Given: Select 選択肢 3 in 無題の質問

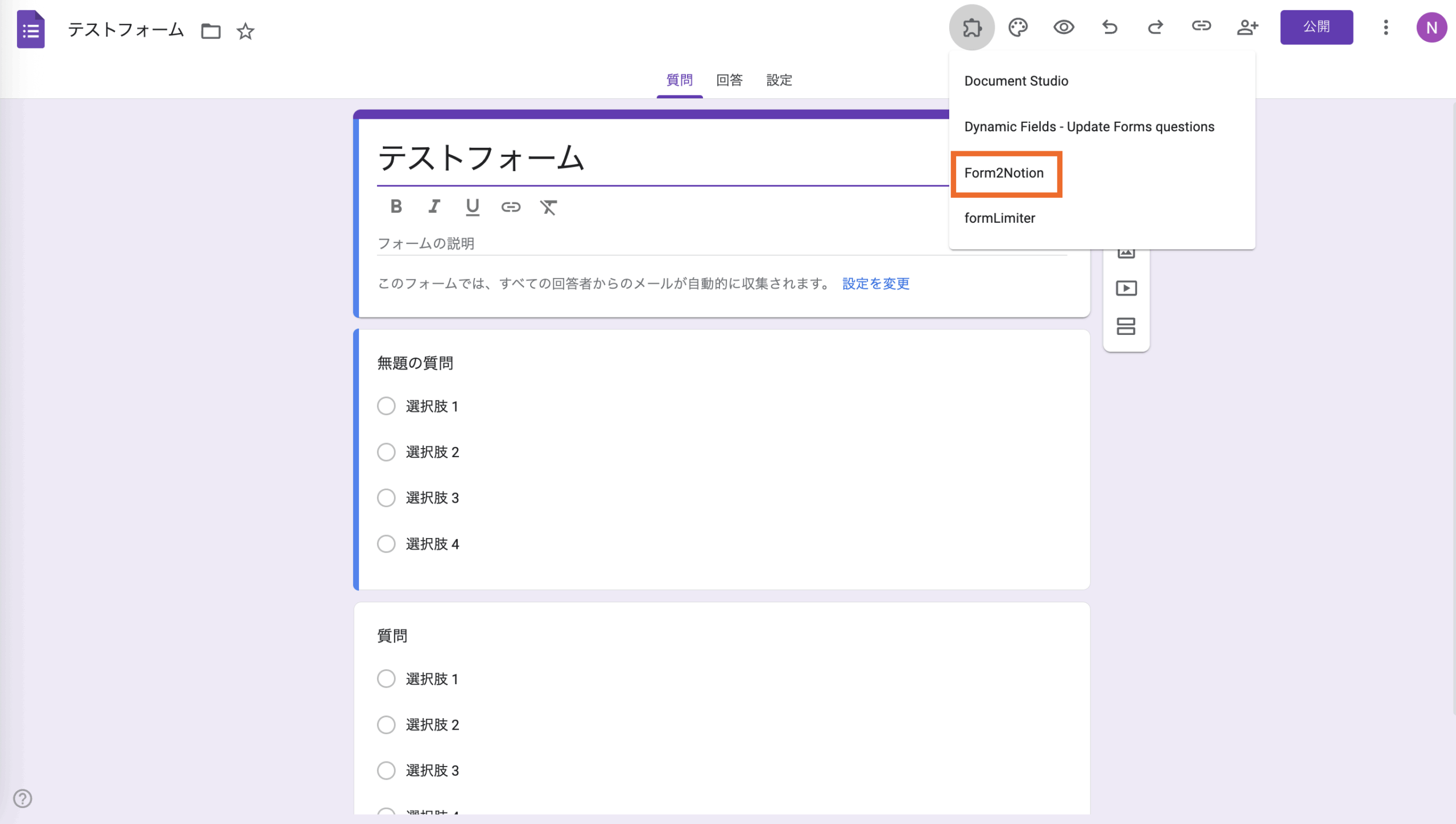Looking at the screenshot, I should [x=386, y=498].
